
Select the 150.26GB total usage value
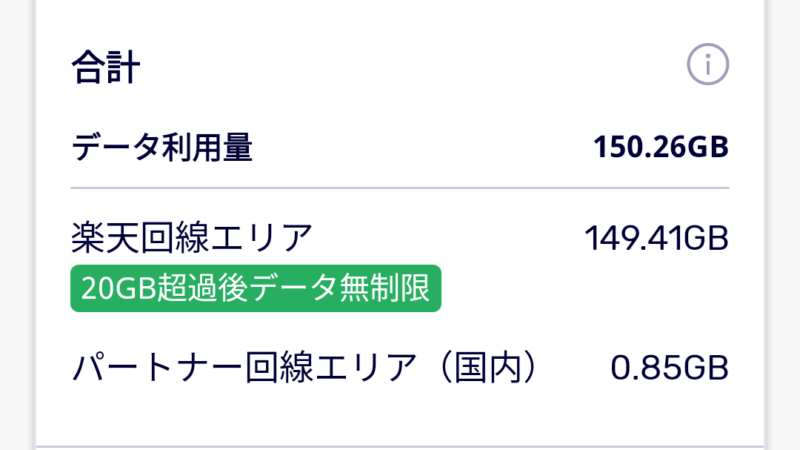pyautogui.click(x=661, y=147)
